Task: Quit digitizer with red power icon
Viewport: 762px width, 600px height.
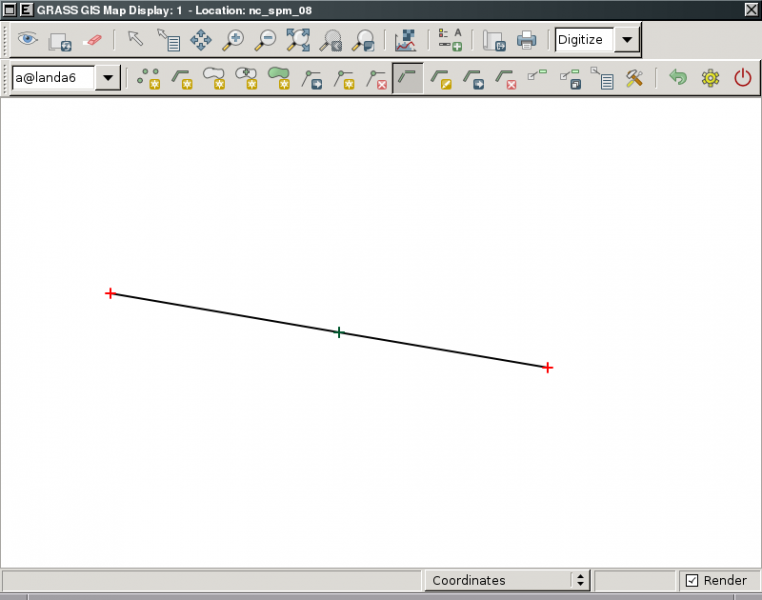Action: 742,78
